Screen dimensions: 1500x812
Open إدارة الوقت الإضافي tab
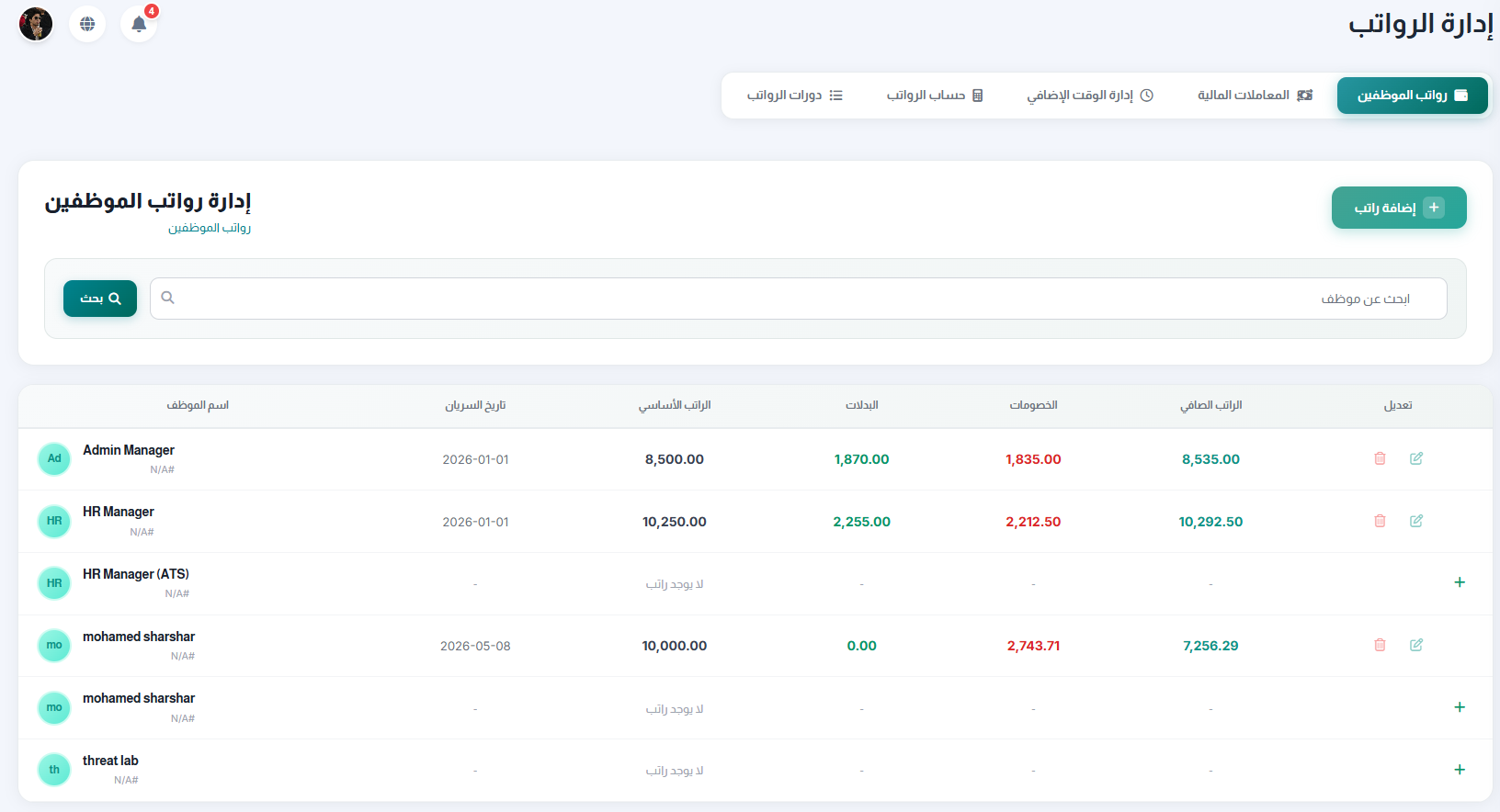click(x=1090, y=96)
